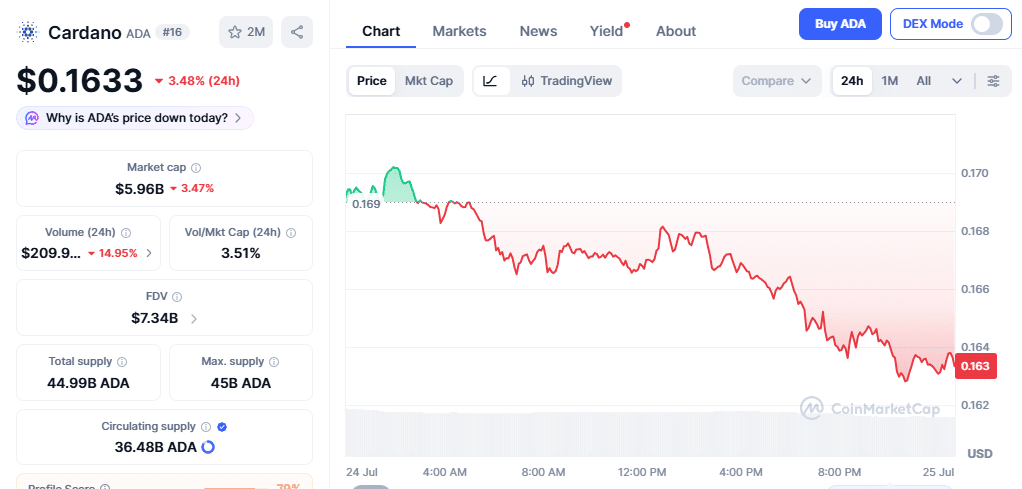This screenshot has height=489, width=1022.
Task: Open the Compare dropdown
Action: [x=777, y=81]
